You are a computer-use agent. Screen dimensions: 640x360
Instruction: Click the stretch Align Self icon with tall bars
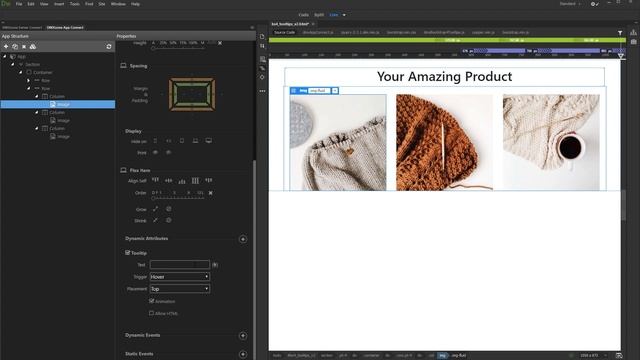point(196,180)
